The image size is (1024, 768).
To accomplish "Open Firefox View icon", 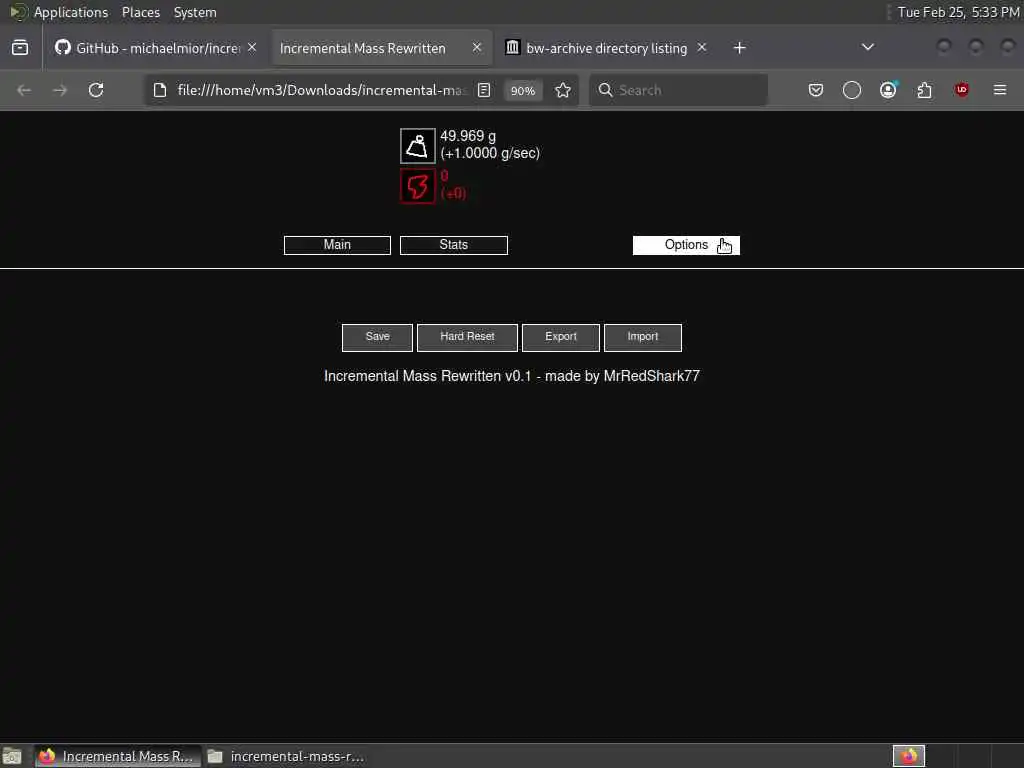I will point(20,48).
